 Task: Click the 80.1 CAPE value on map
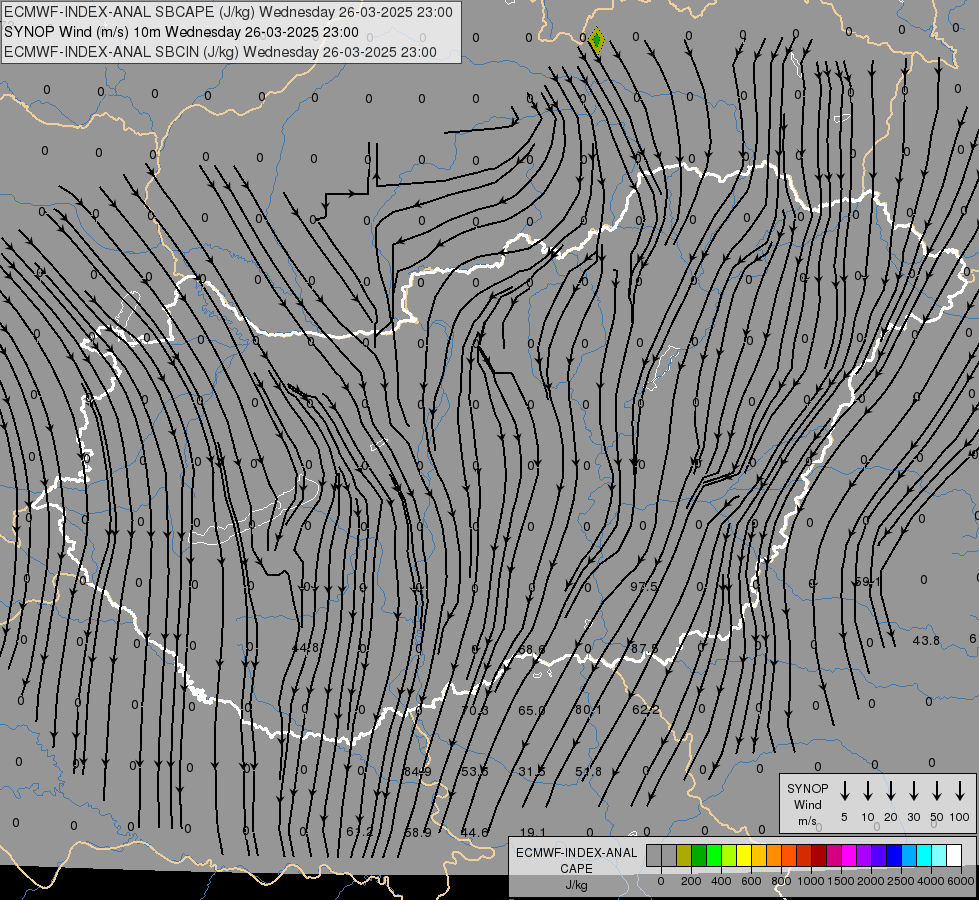[x=588, y=710]
